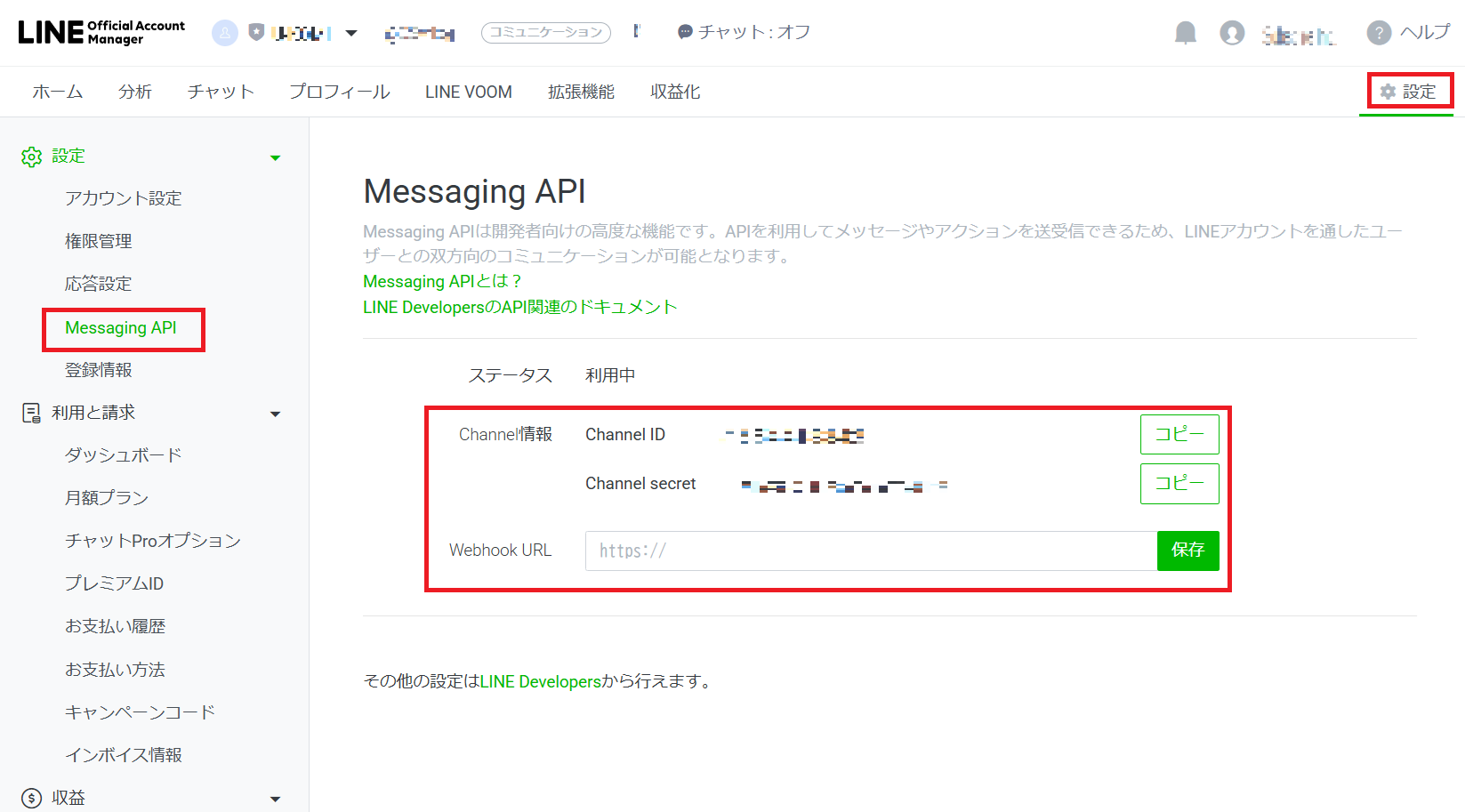Open 応答設定 in the sidebar

point(99,284)
